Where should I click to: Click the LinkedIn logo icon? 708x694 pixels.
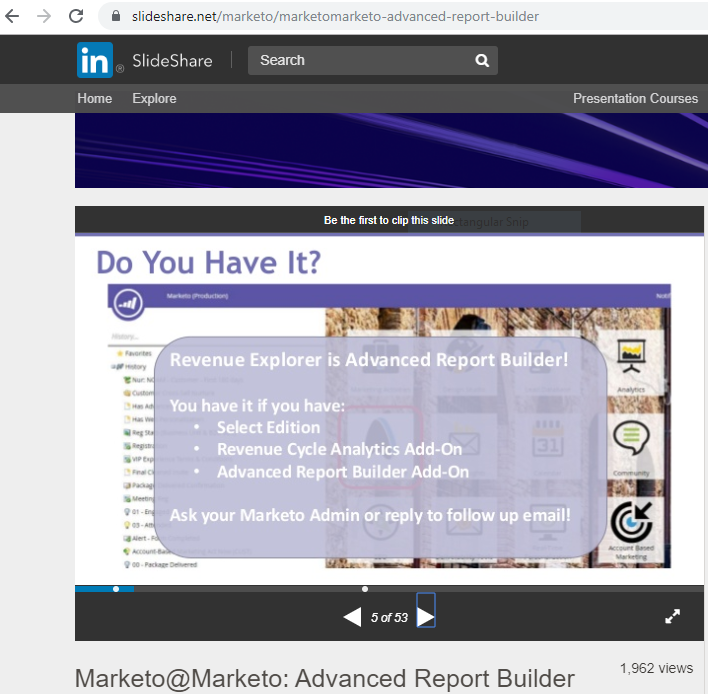[x=95, y=60]
